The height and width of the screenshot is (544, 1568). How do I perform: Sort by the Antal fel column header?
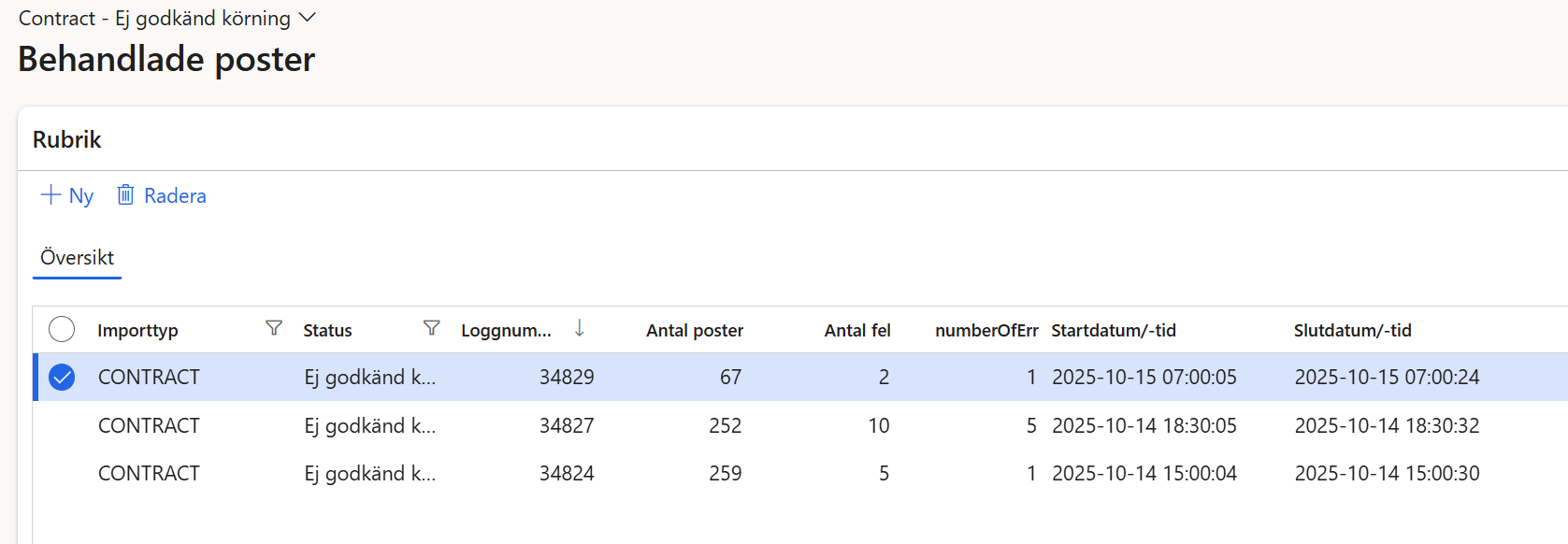pyautogui.click(x=856, y=330)
